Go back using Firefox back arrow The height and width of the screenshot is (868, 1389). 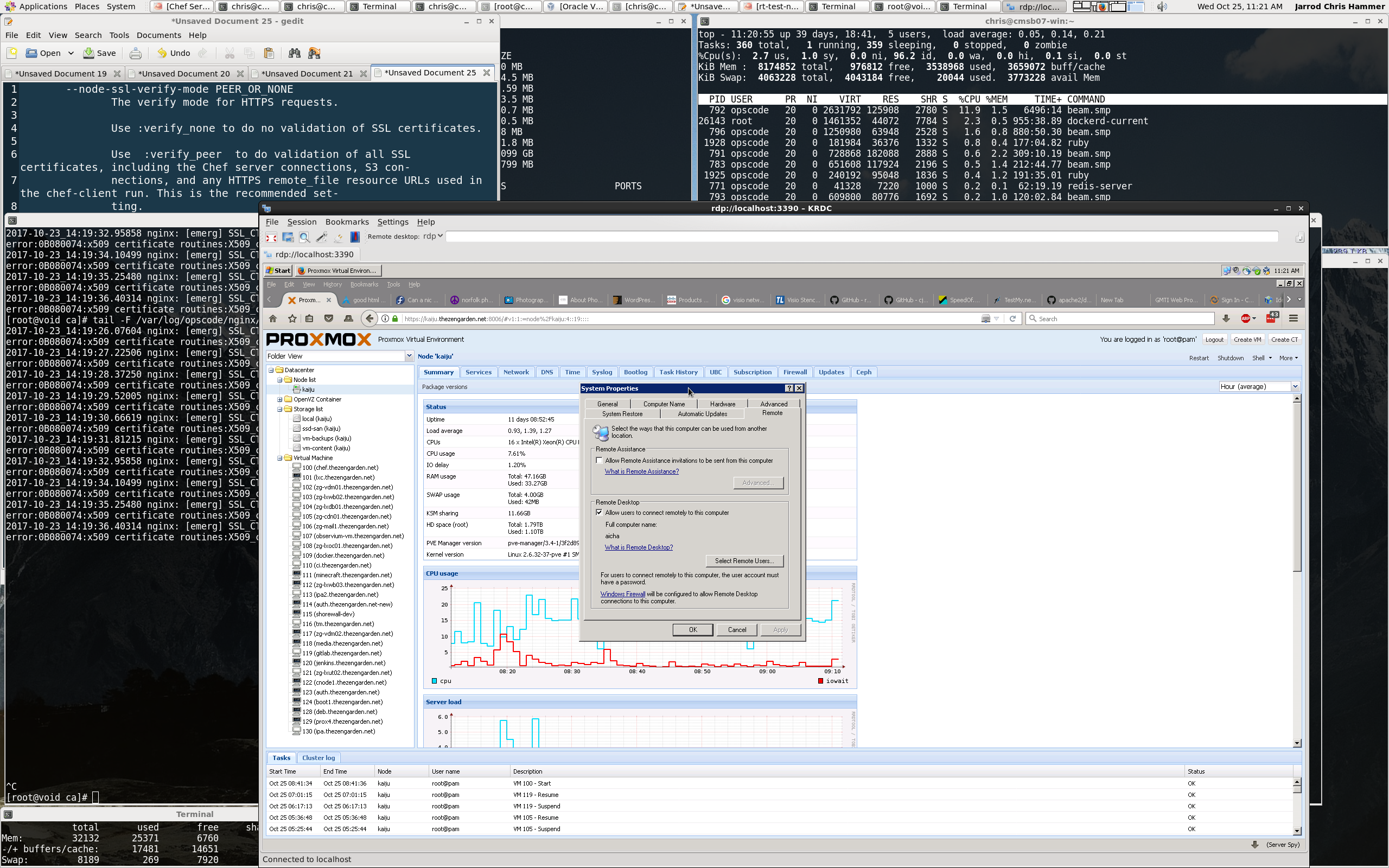pyautogui.click(x=369, y=318)
